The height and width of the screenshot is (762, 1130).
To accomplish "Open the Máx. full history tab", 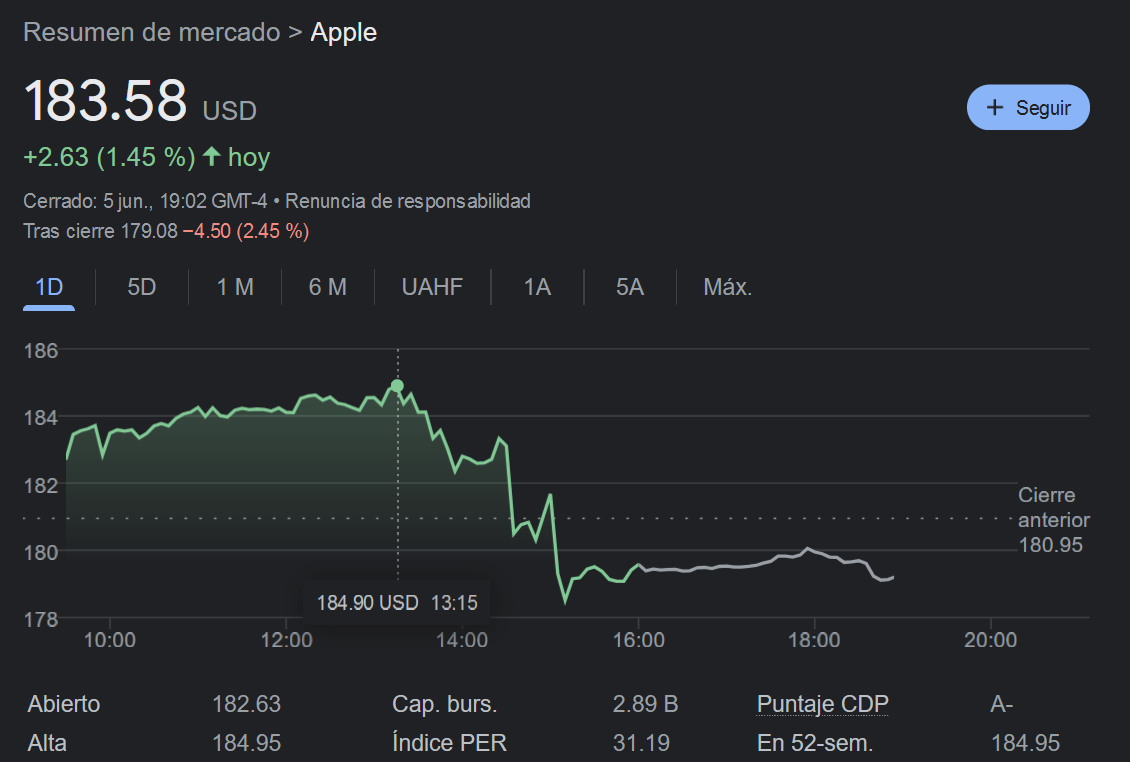I will pyautogui.click(x=727, y=288).
